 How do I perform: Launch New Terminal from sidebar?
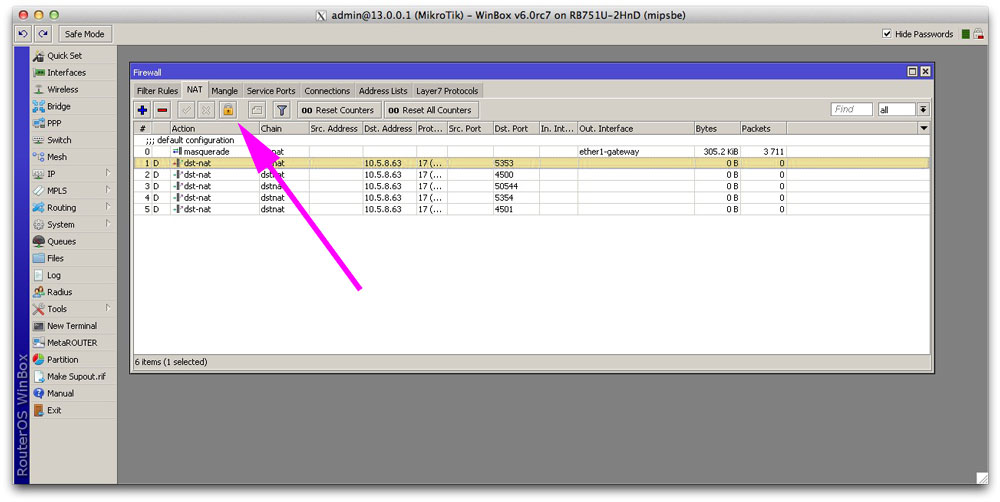point(73,326)
